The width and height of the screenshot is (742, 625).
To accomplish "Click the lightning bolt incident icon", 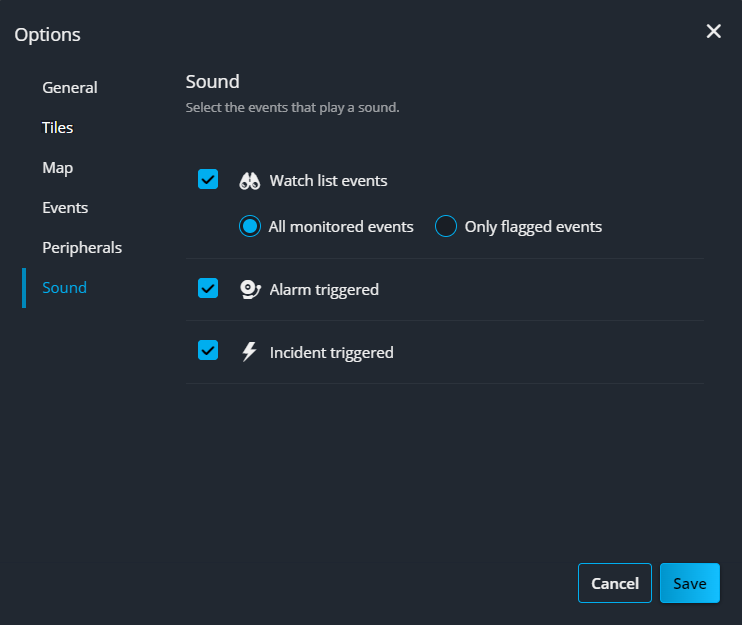I will pos(250,352).
